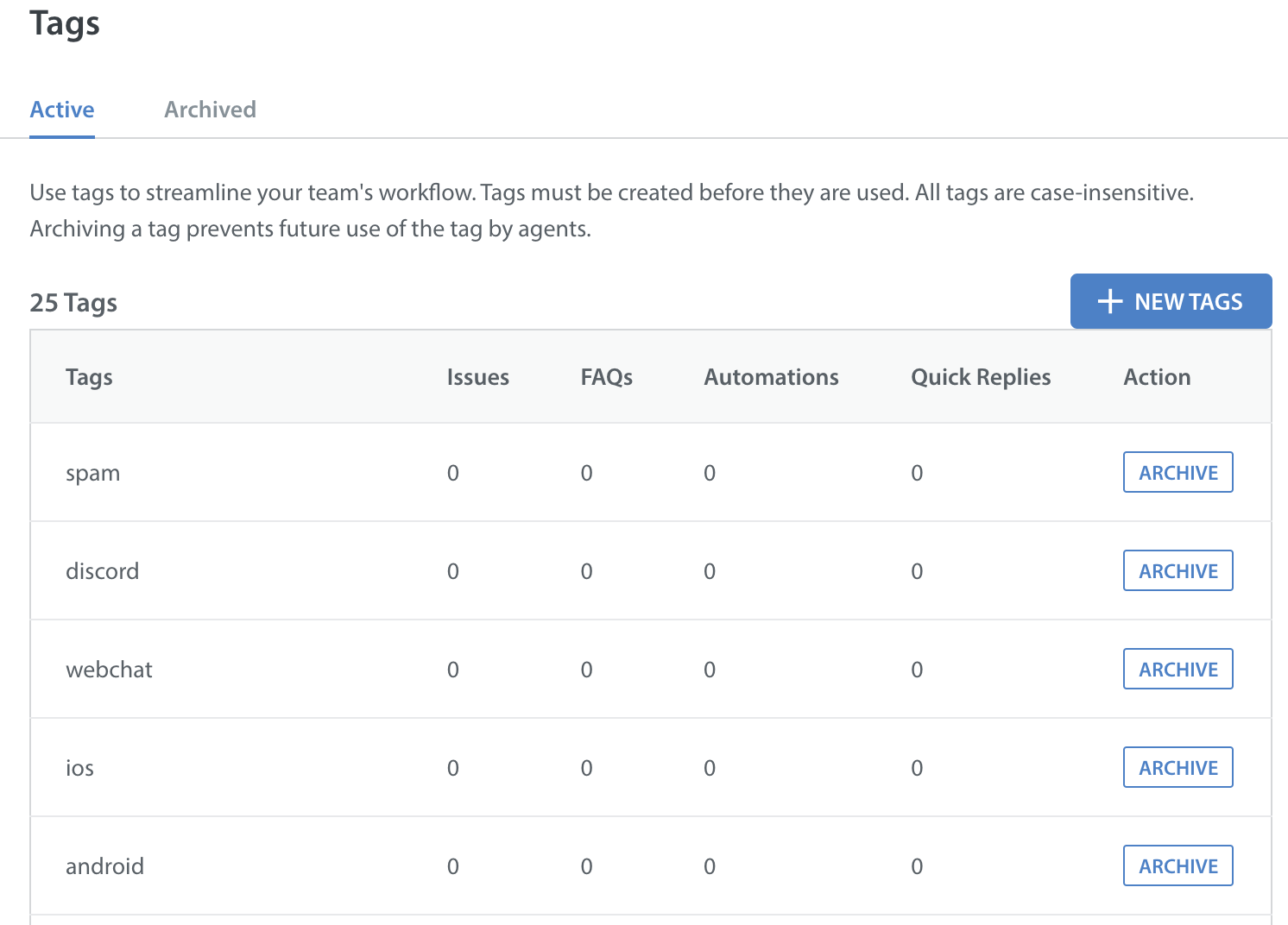Switch to the Active tab

pos(62,110)
